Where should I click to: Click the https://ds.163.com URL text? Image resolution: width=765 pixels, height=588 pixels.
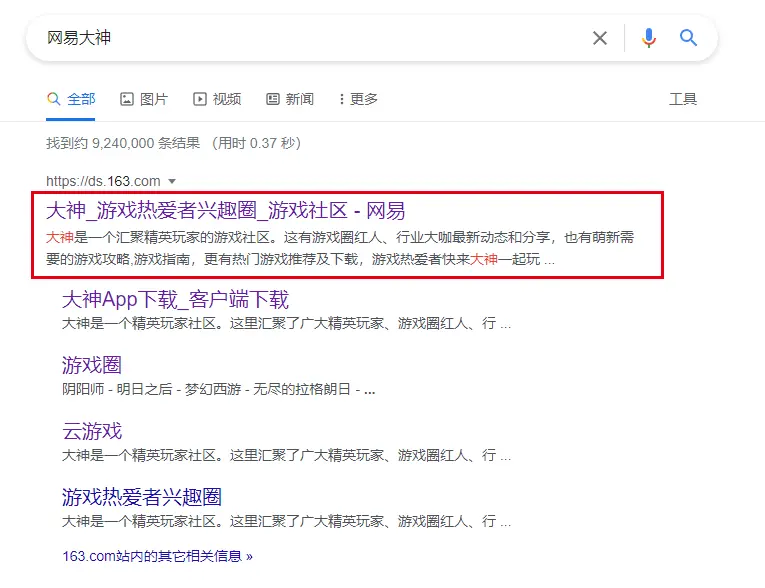tap(103, 181)
